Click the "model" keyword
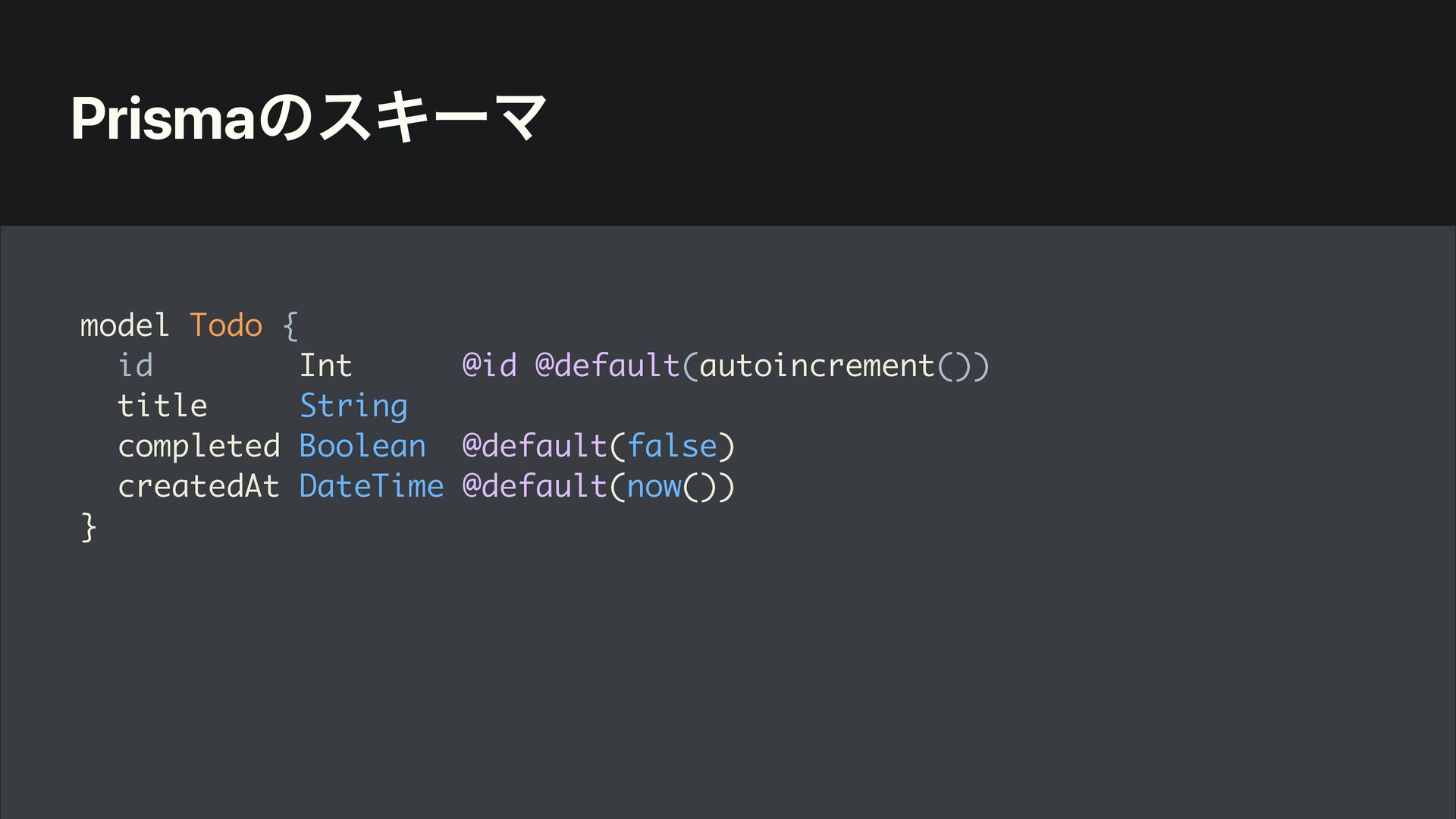This screenshot has height=819, width=1456. (x=124, y=326)
